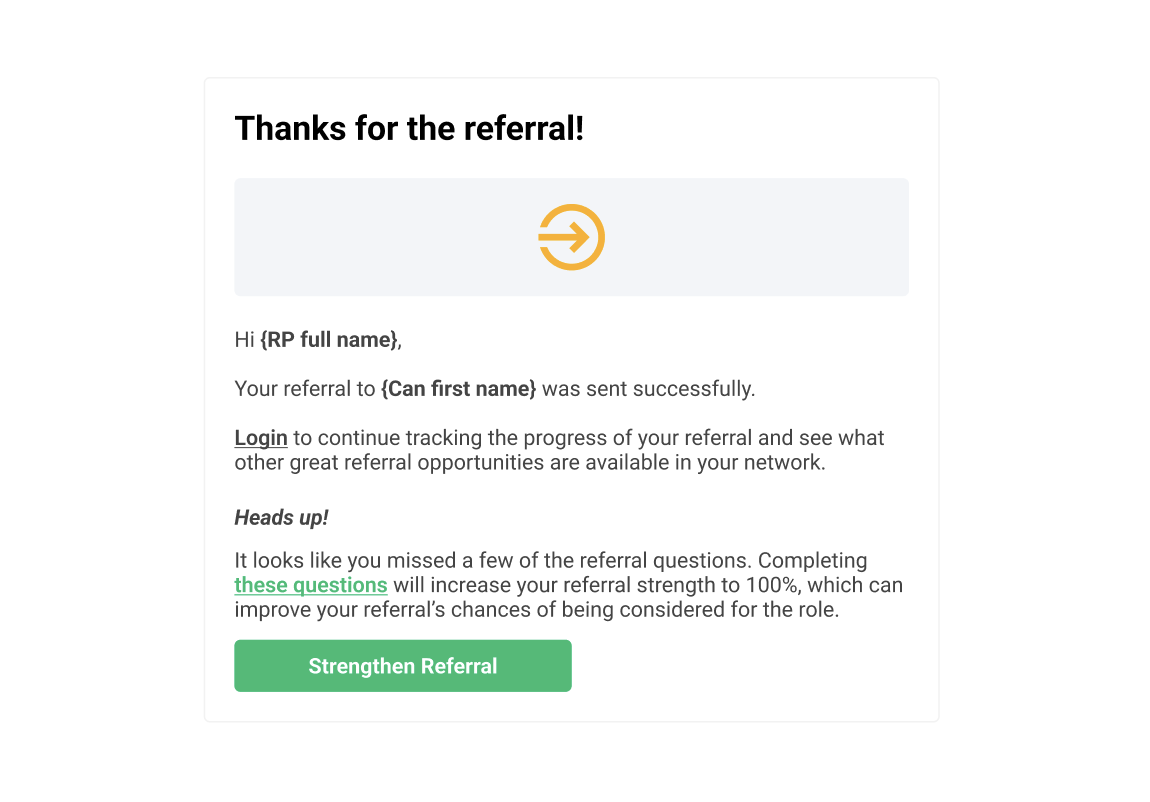Click the word 'Hi' in the greeting
1150x802 pixels.
click(x=244, y=339)
